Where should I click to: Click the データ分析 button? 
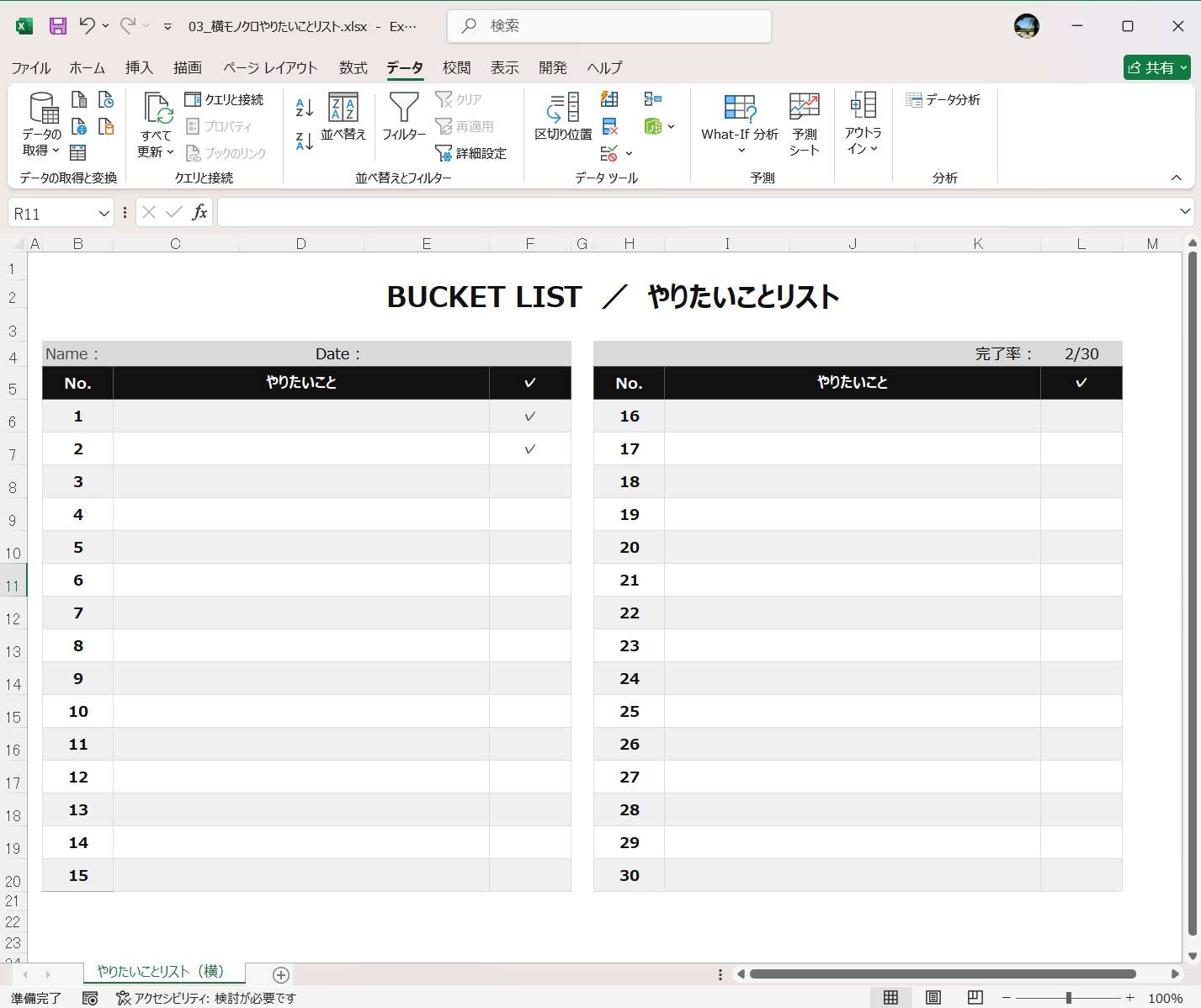click(943, 99)
